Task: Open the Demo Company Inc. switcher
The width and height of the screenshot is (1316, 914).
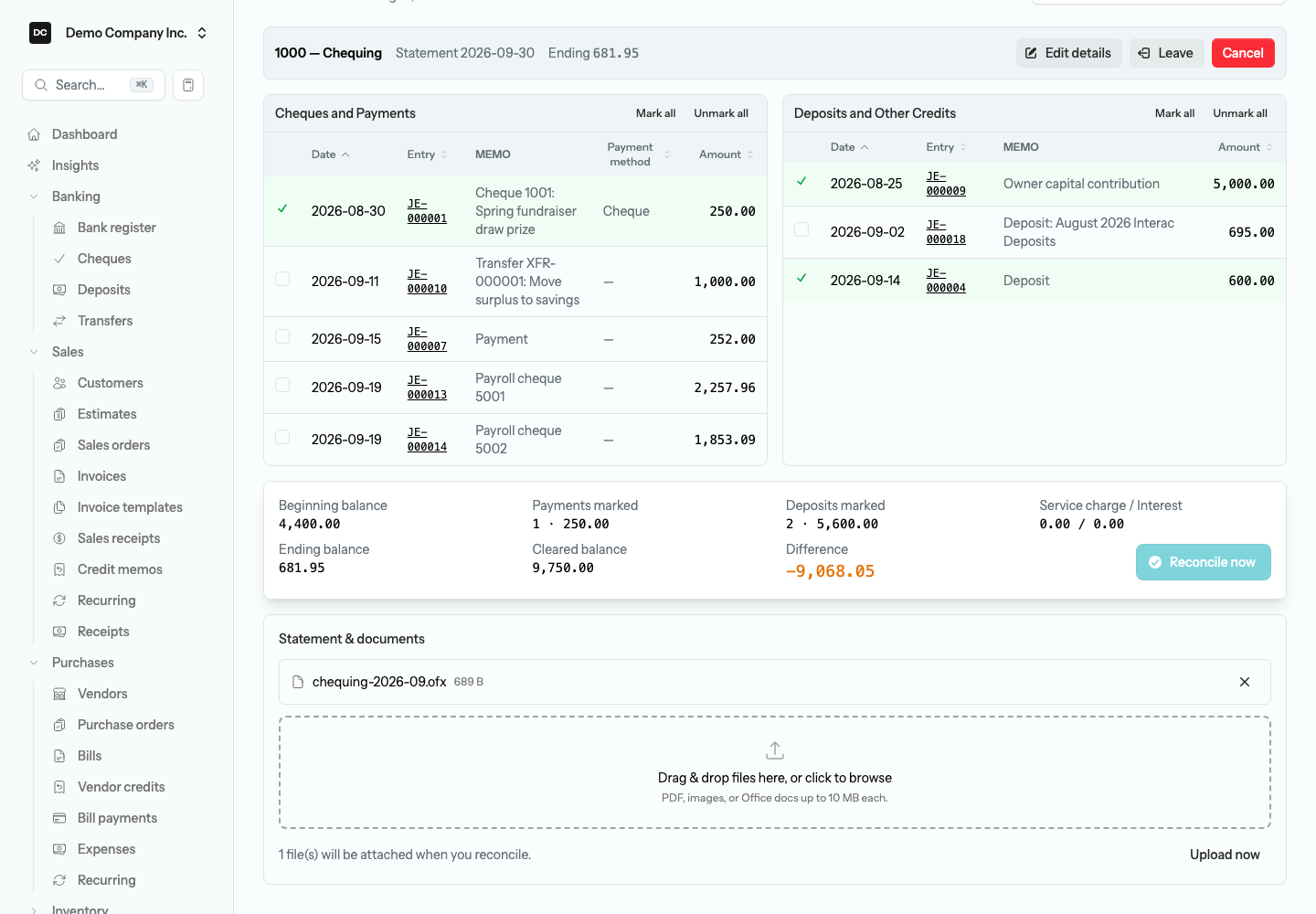Action: pyautogui.click(x=119, y=33)
